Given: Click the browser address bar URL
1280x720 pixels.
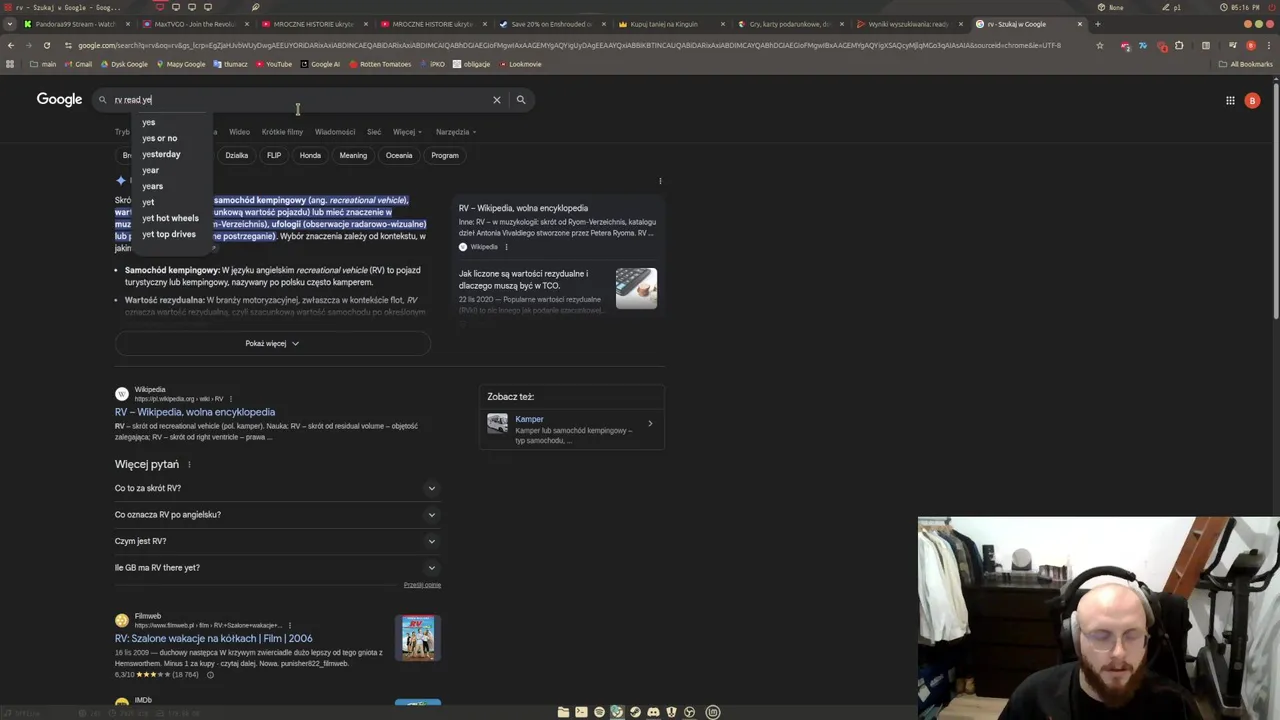Looking at the screenshot, I should (x=570, y=45).
